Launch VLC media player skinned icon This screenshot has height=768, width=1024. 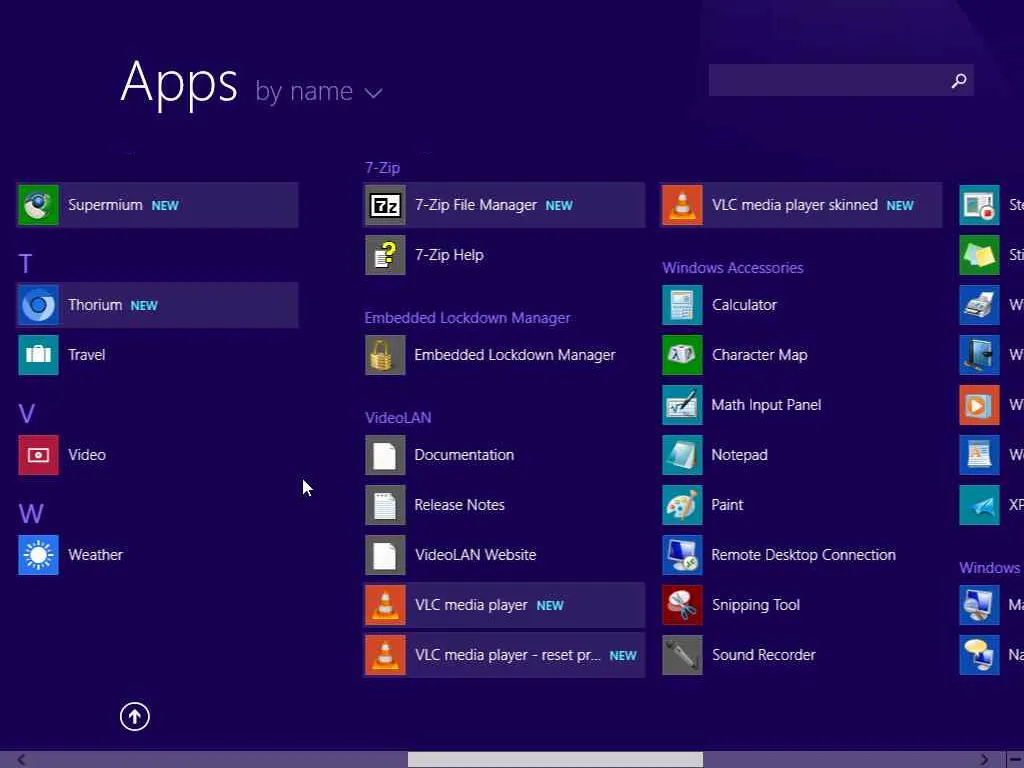point(682,205)
